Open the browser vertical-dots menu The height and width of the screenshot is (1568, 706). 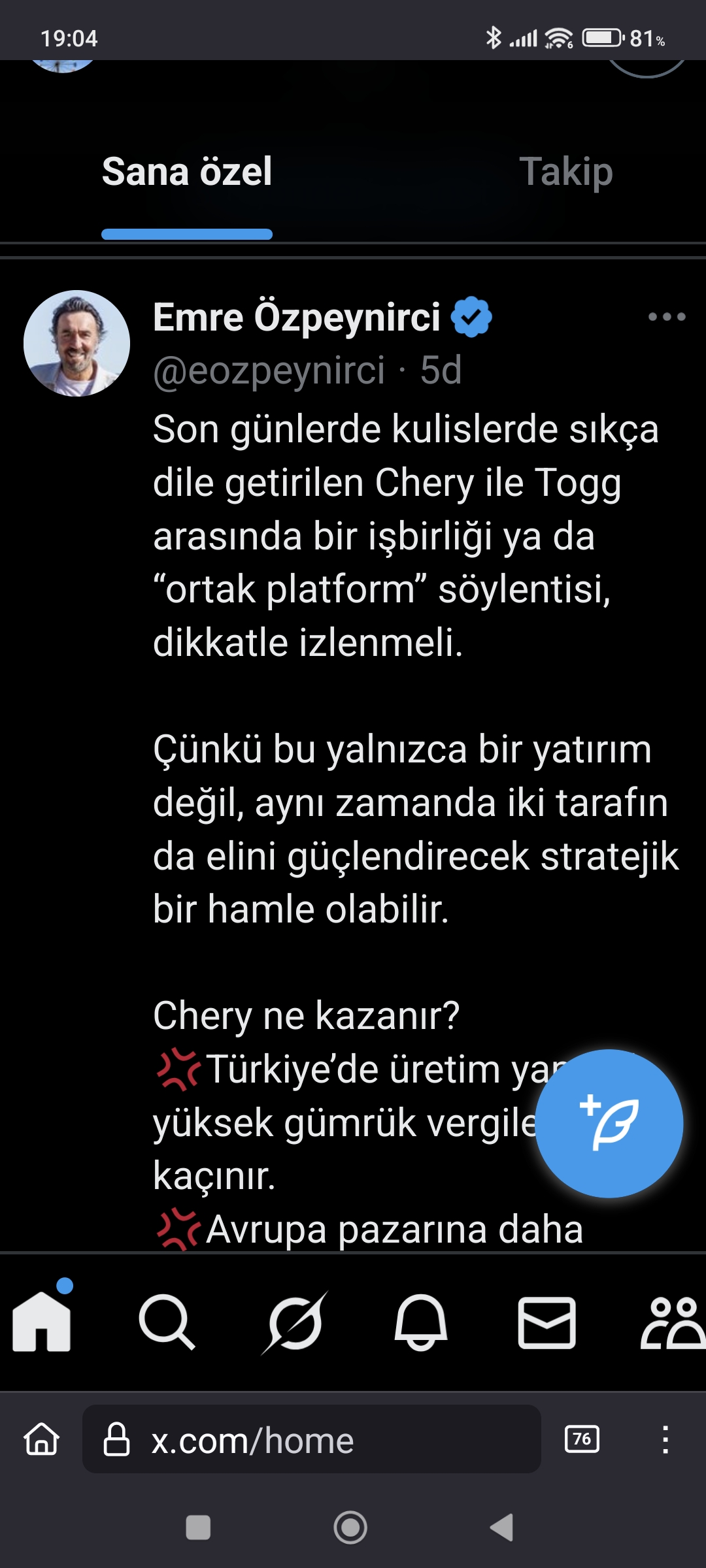(665, 1439)
